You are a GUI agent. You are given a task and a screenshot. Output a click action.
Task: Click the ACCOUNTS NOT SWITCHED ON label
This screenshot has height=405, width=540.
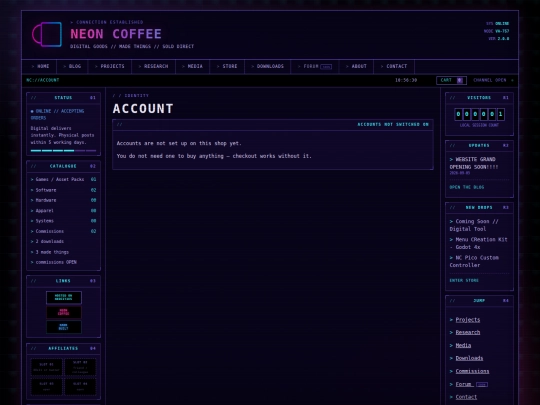coord(393,124)
